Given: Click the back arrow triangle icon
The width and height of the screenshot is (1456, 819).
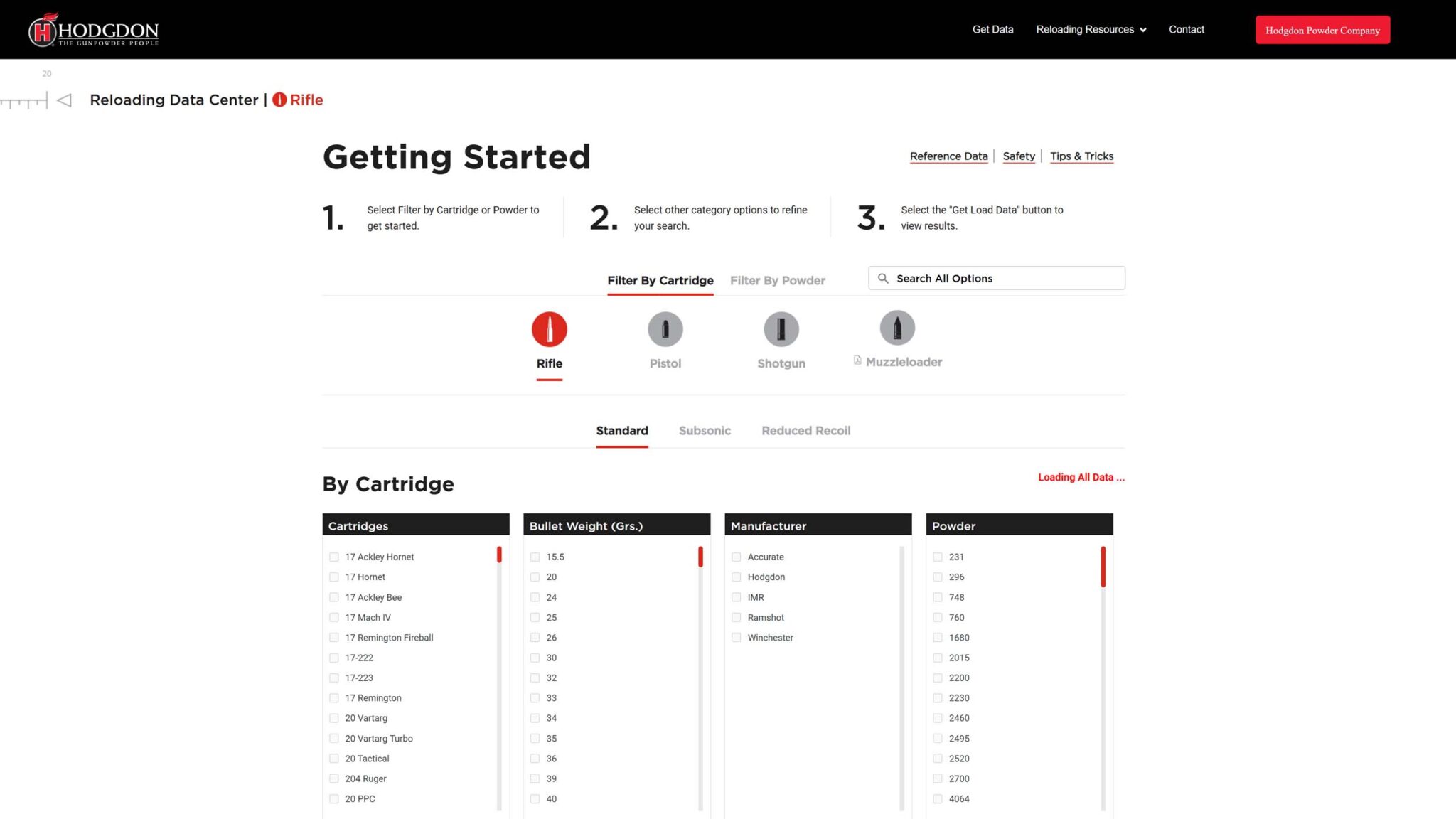Looking at the screenshot, I should pos(65,100).
